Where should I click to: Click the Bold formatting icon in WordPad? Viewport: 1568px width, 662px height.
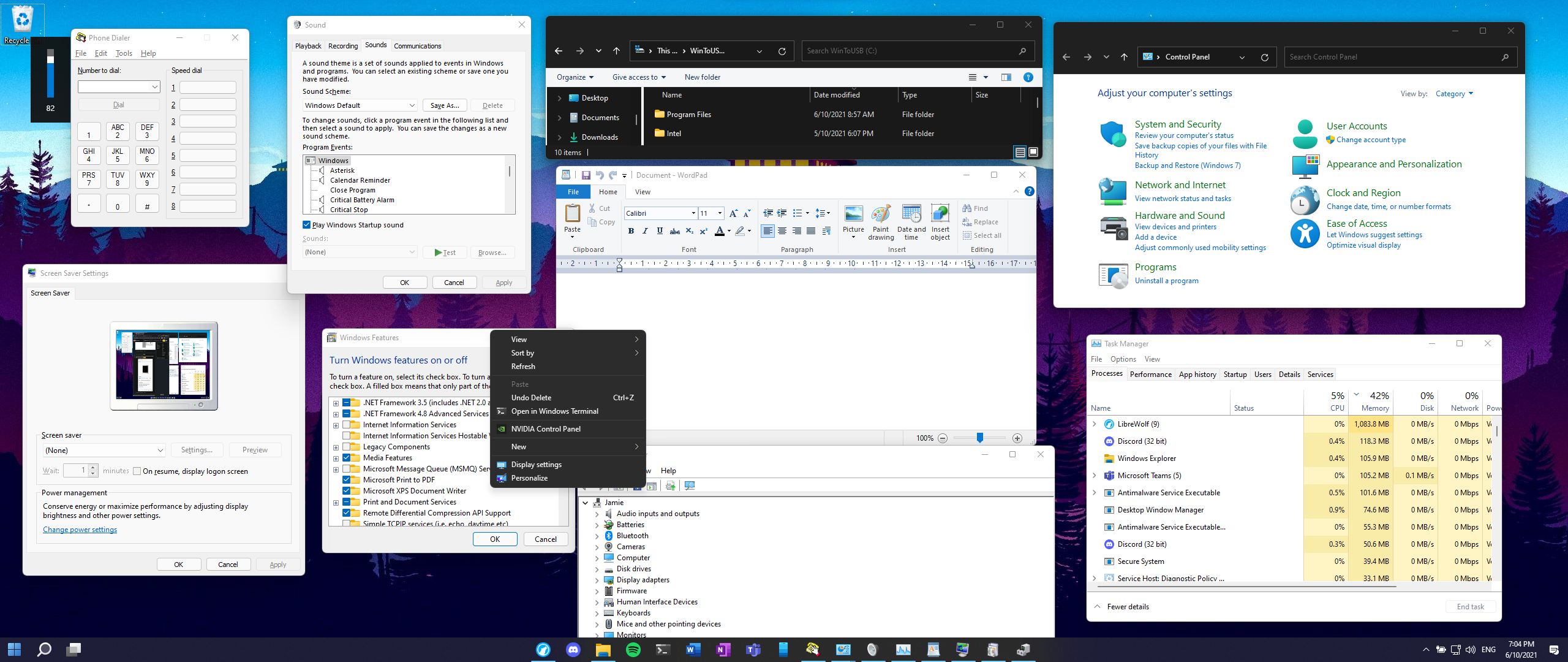(631, 231)
